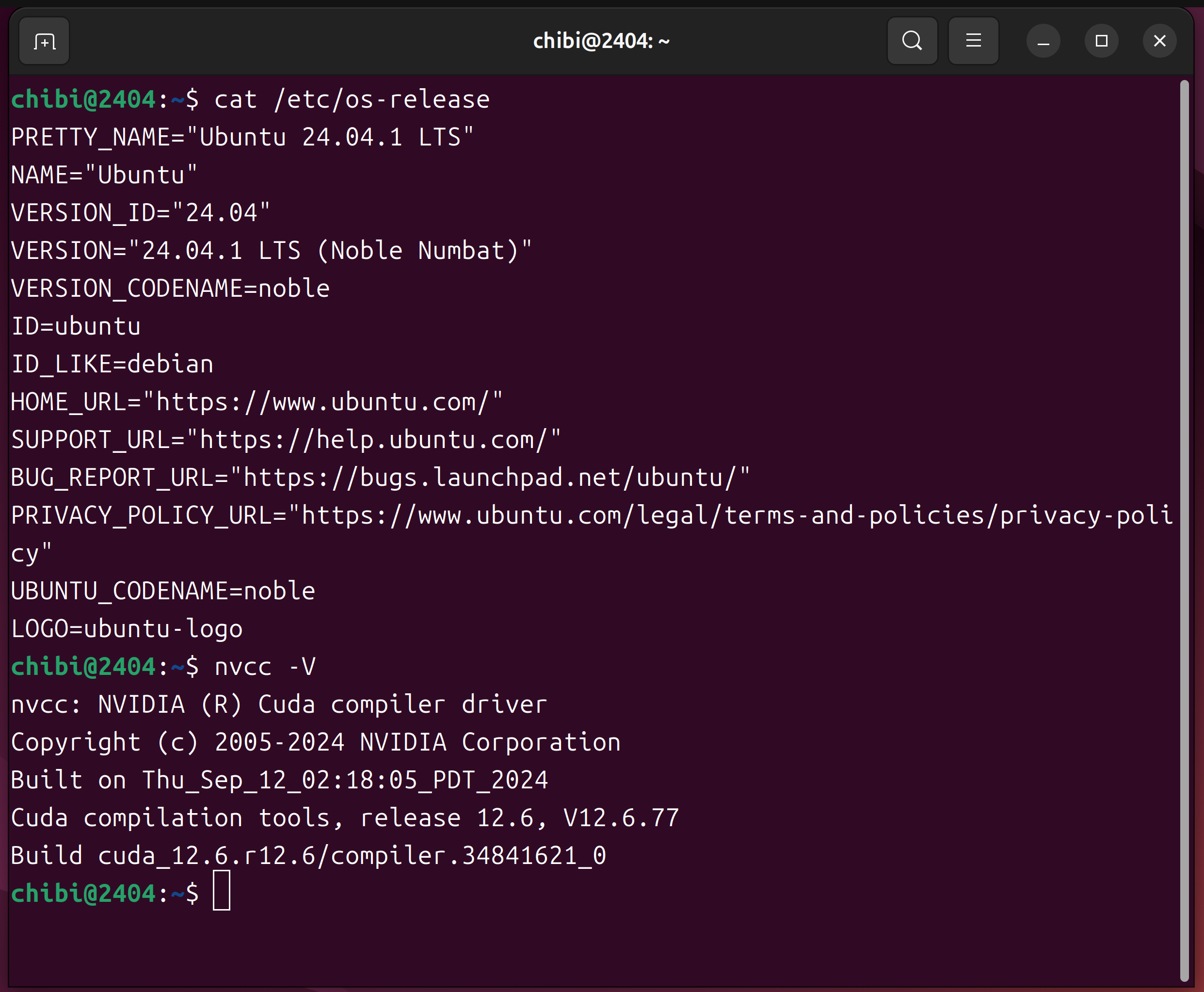
Task: Click the help.ubuntu.com support URL
Action: [374, 440]
